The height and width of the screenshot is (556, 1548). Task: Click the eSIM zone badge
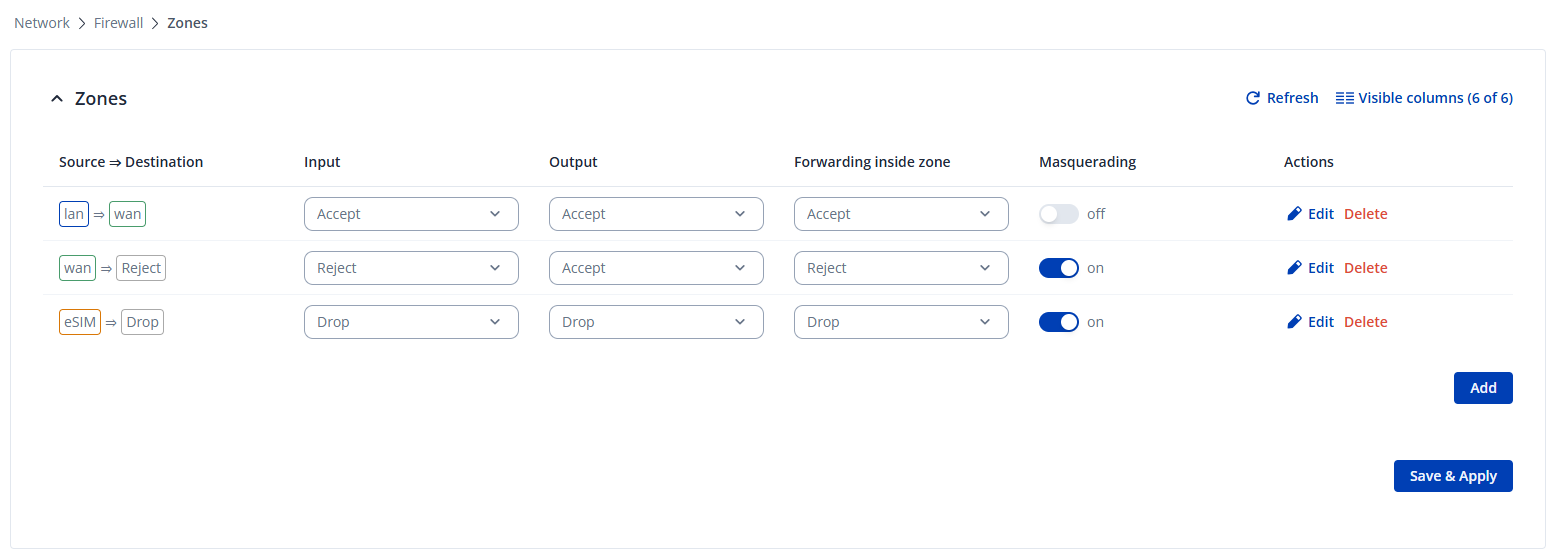(x=80, y=322)
